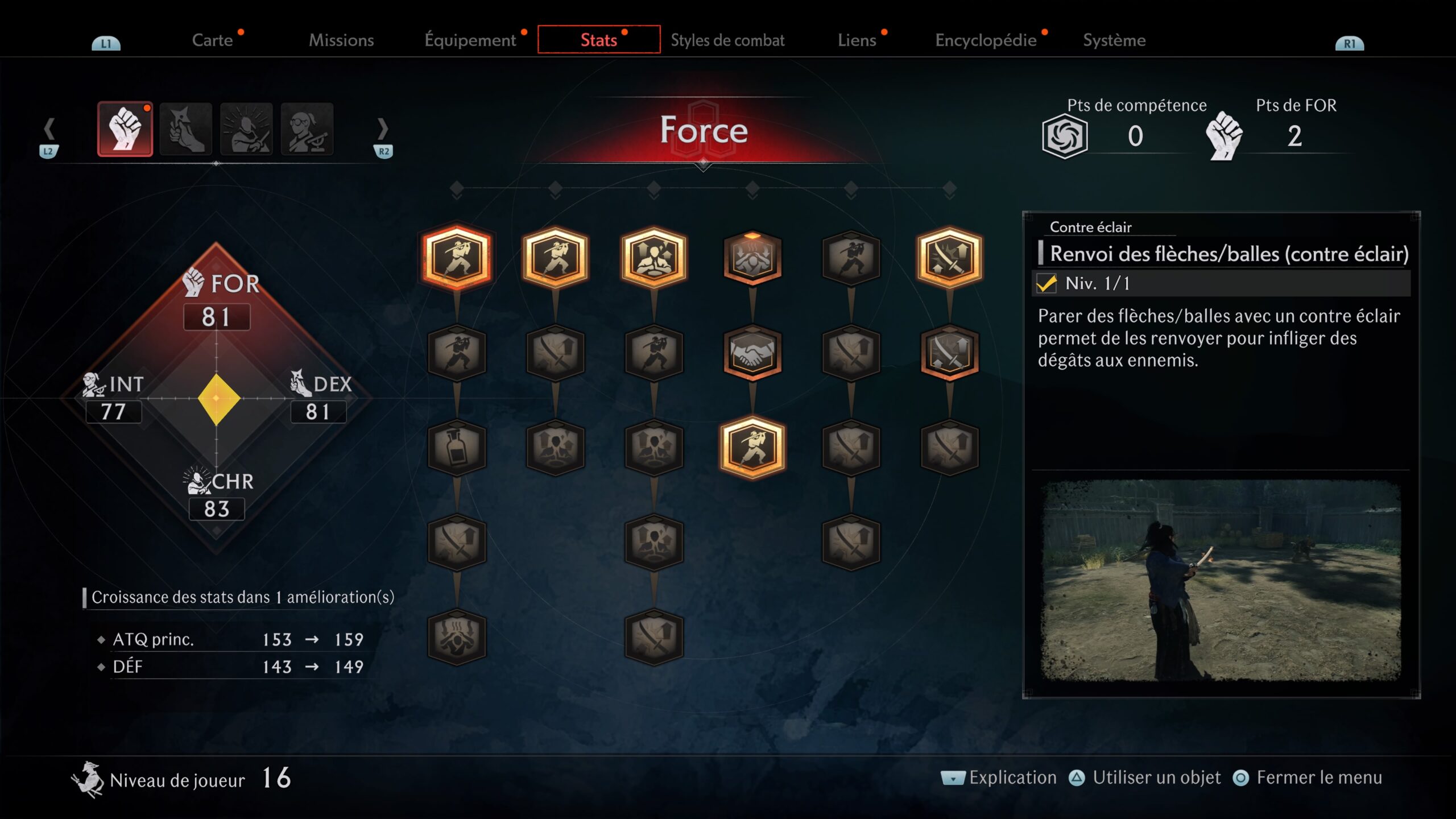Click the skill preview video thumbnail
This screenshot has height=819, width=1456.
(x=1221, y=580)
